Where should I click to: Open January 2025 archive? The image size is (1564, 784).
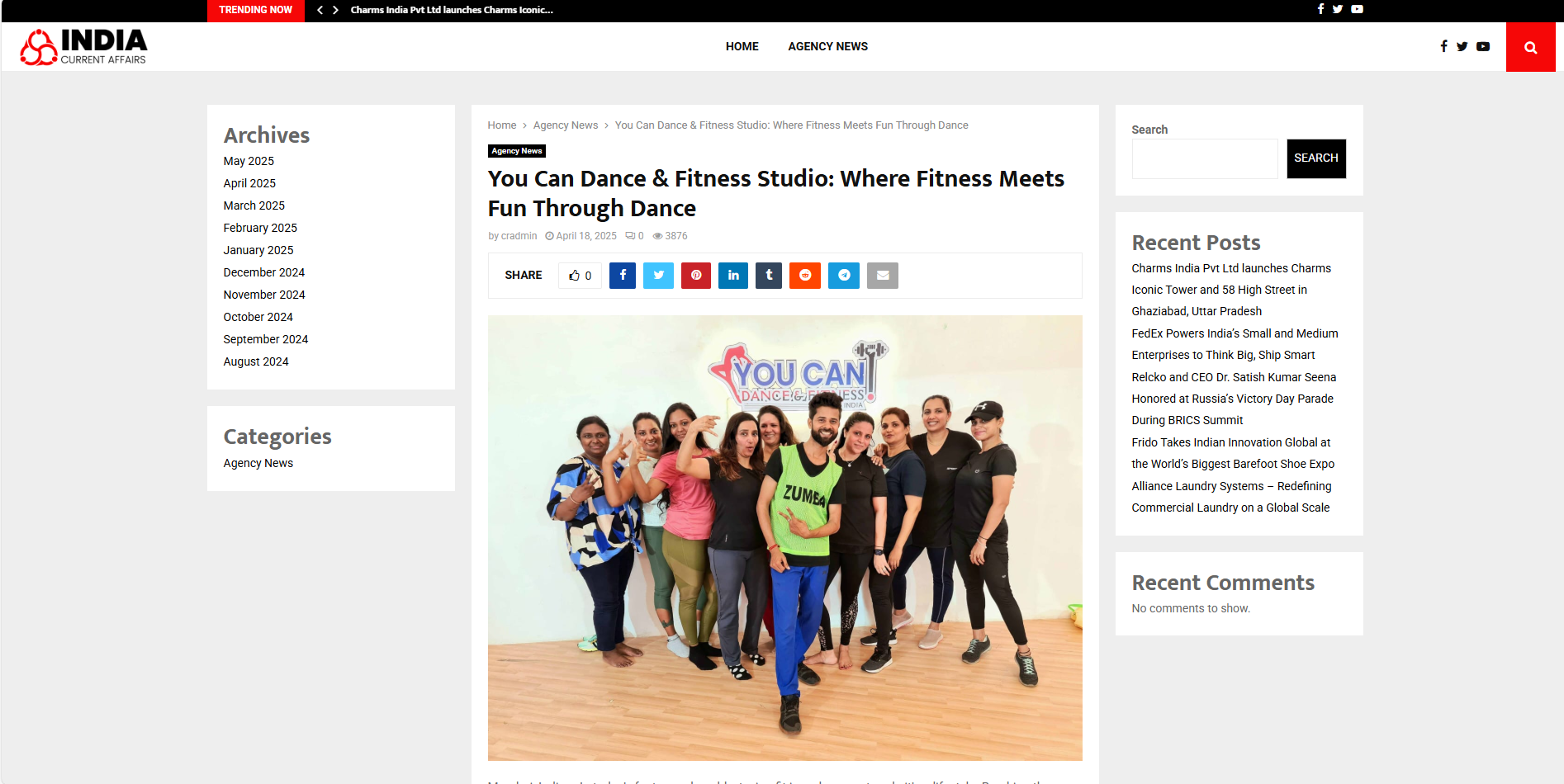[x=258, y=250]
